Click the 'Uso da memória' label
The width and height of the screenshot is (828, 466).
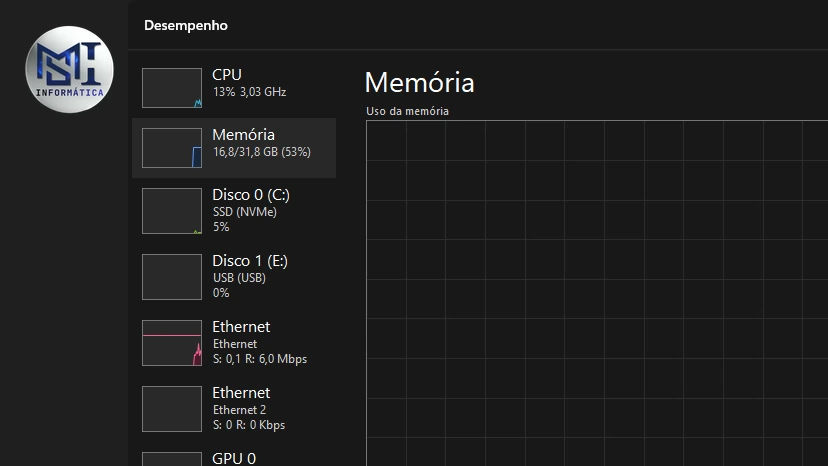click(x=408, y=111)
